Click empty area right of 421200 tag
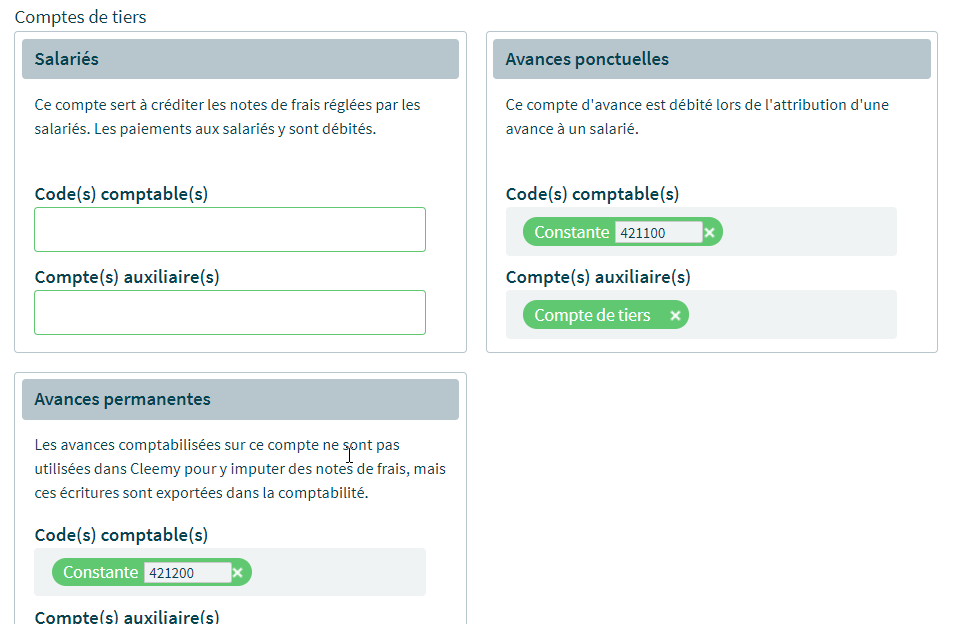Image resolution: width=969 pixels, height=624 pixels. pyautogui.click(x=338, y=572)
